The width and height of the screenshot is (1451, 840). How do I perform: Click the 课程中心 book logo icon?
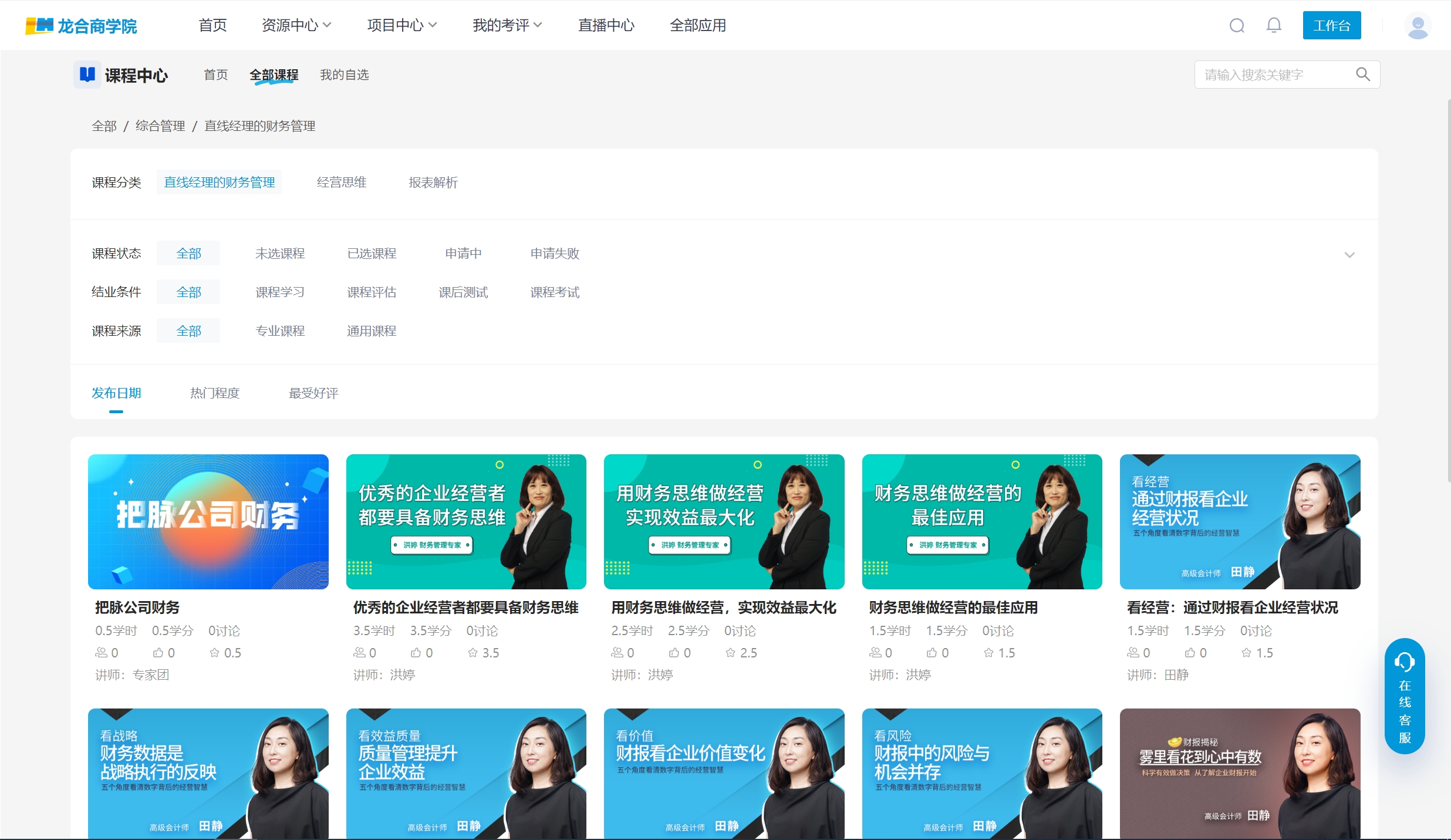pyautogui.click(x=87, y=75)
